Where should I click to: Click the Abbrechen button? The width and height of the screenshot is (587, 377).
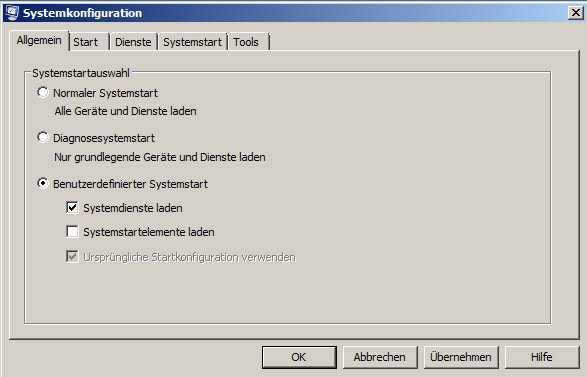[380, 357]
